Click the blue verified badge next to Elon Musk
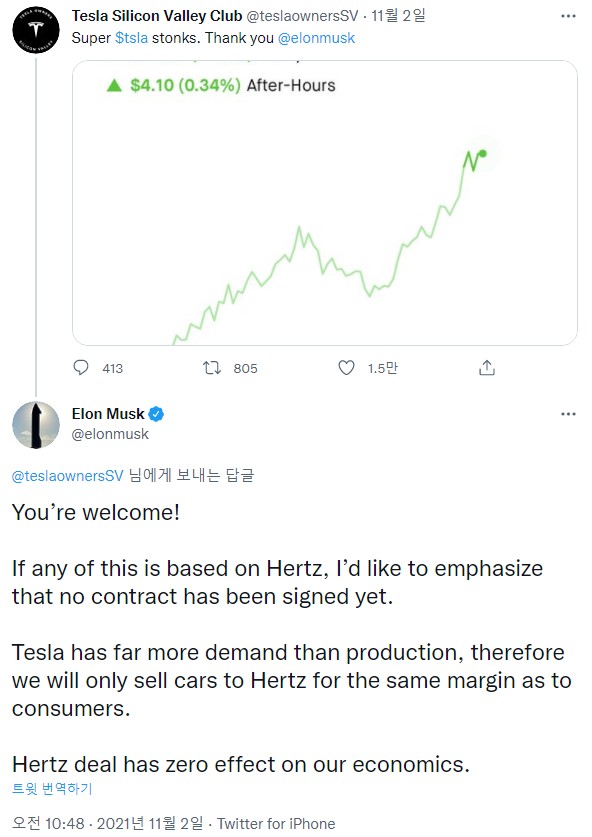592x837 pixels. [156, 414]
